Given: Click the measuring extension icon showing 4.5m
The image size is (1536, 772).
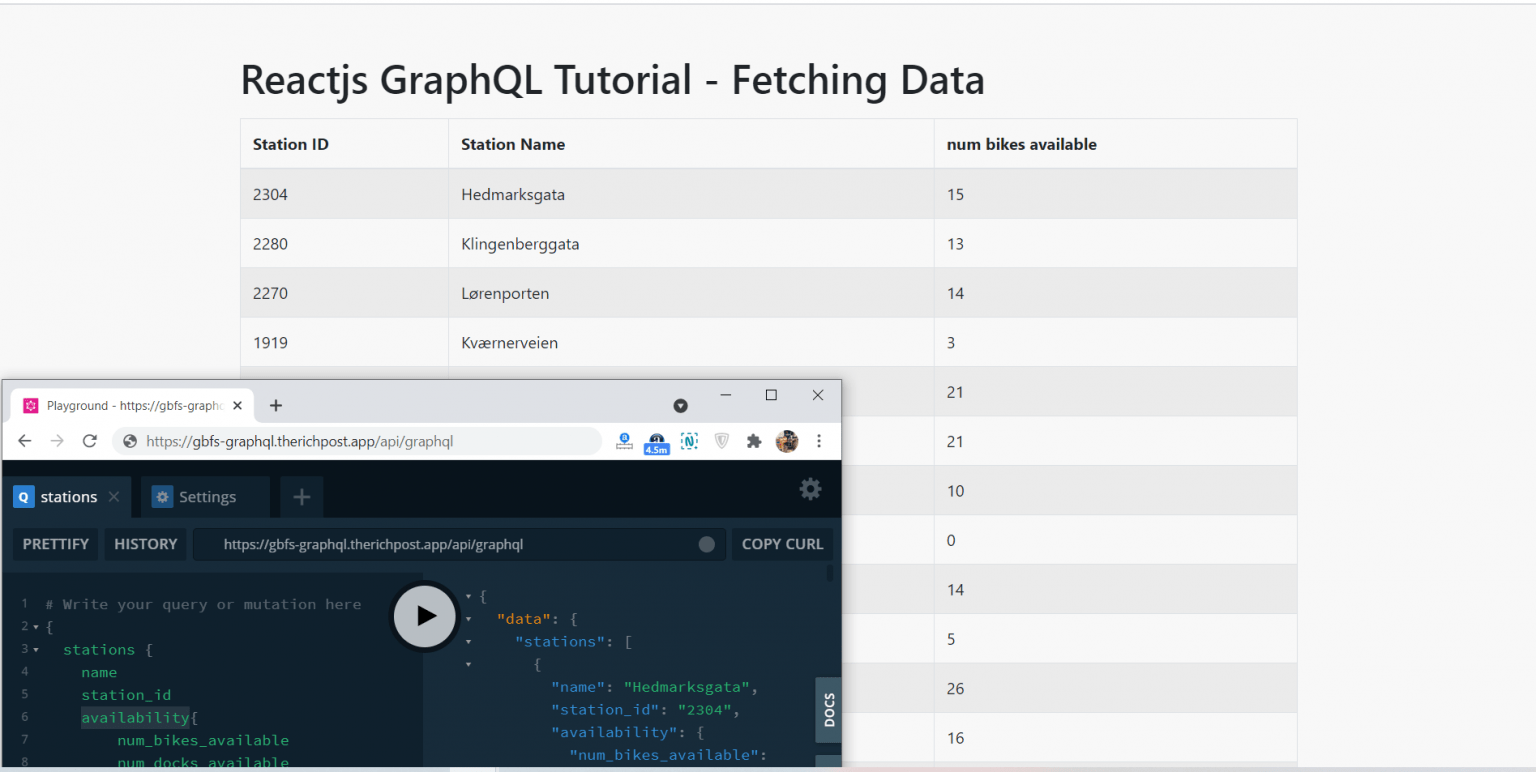Looking at the screenshot, I should click(656, 441).
